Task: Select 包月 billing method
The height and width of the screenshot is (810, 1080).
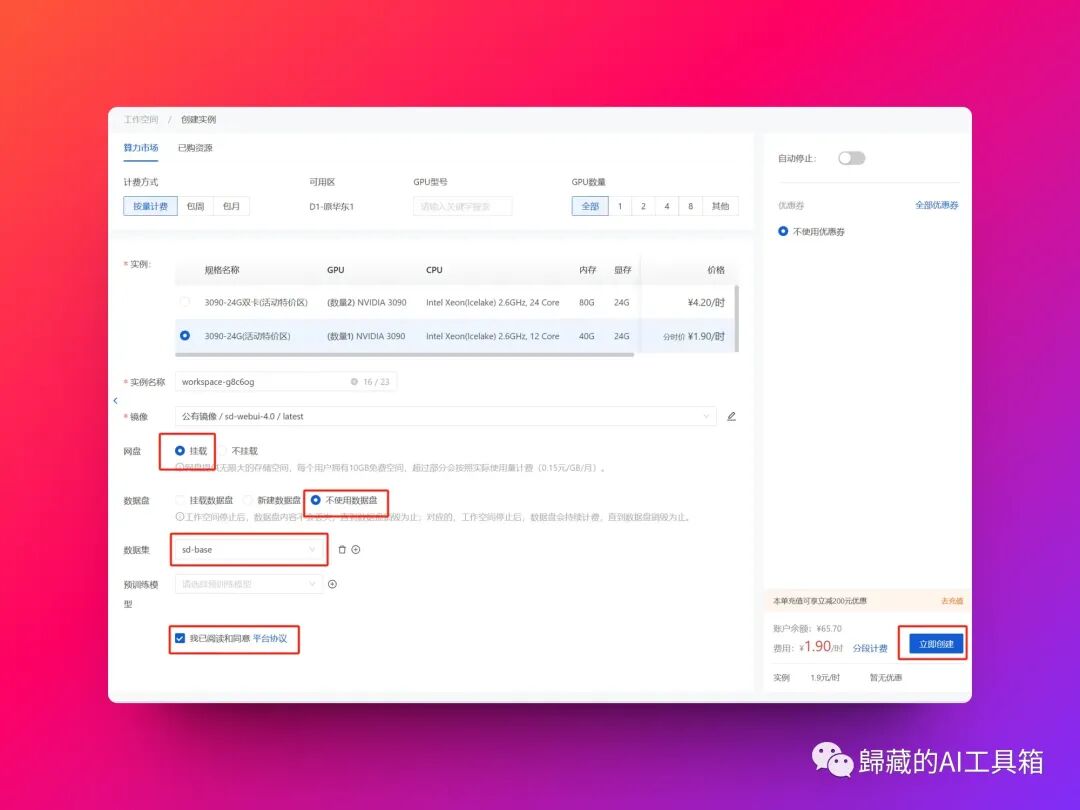Action: tap(231, 206)
